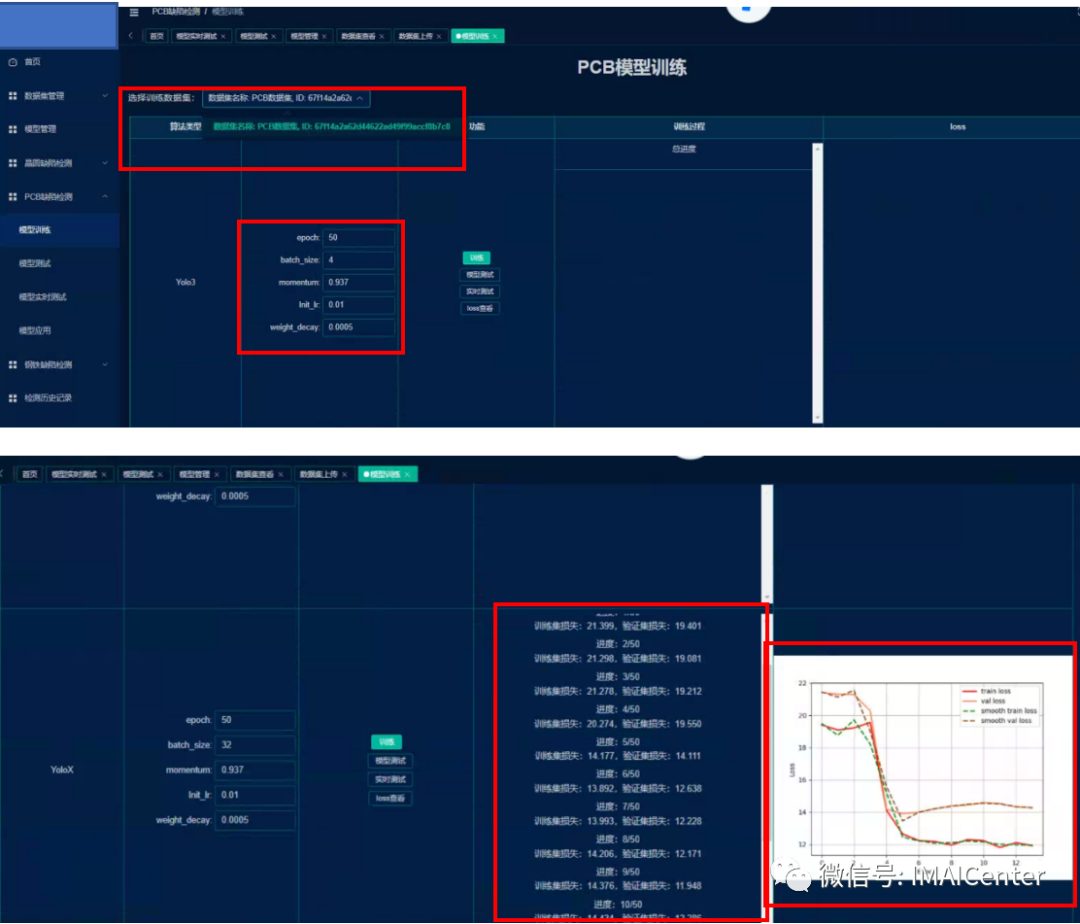Click the Yolo3 weight_decay input field

(x=359, y=327)
